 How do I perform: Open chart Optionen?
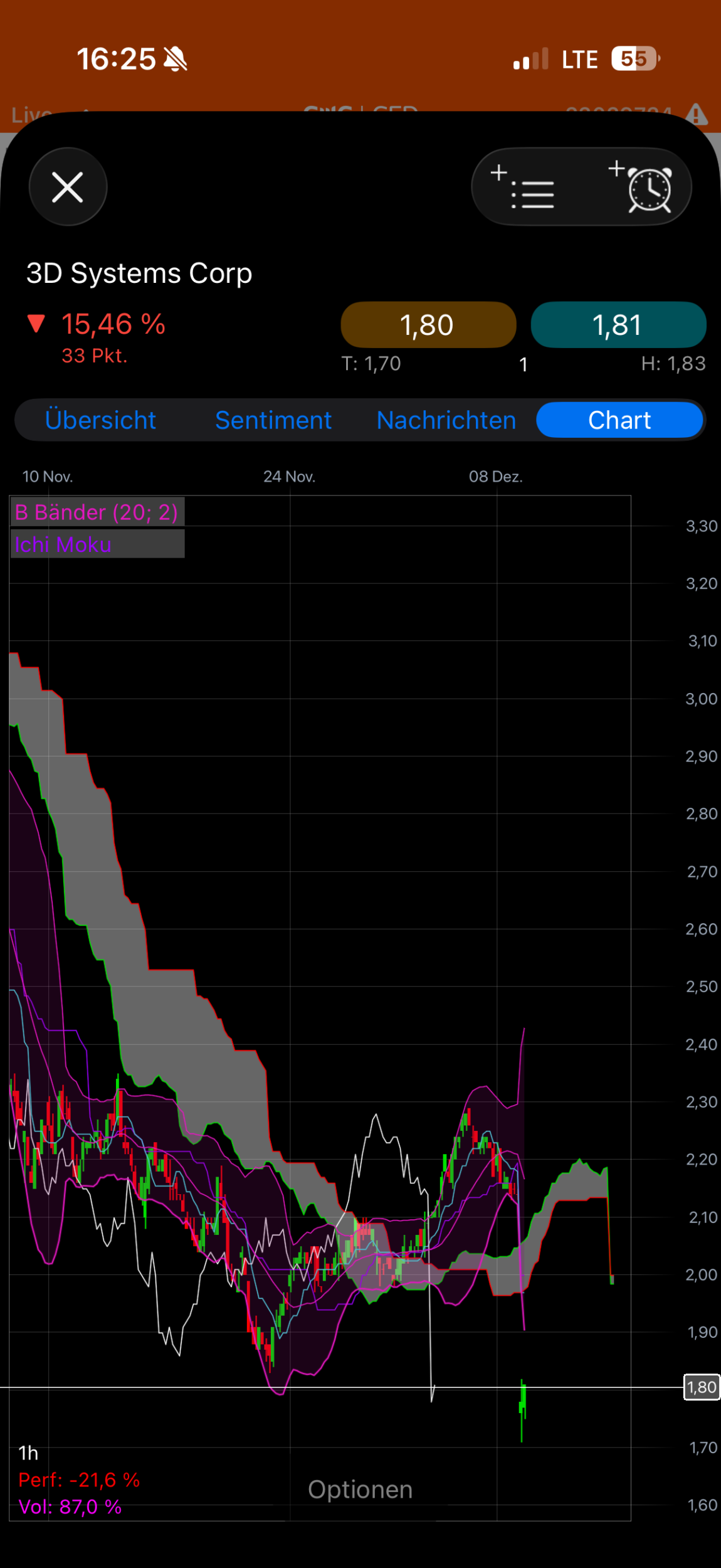pos(360,1490)
